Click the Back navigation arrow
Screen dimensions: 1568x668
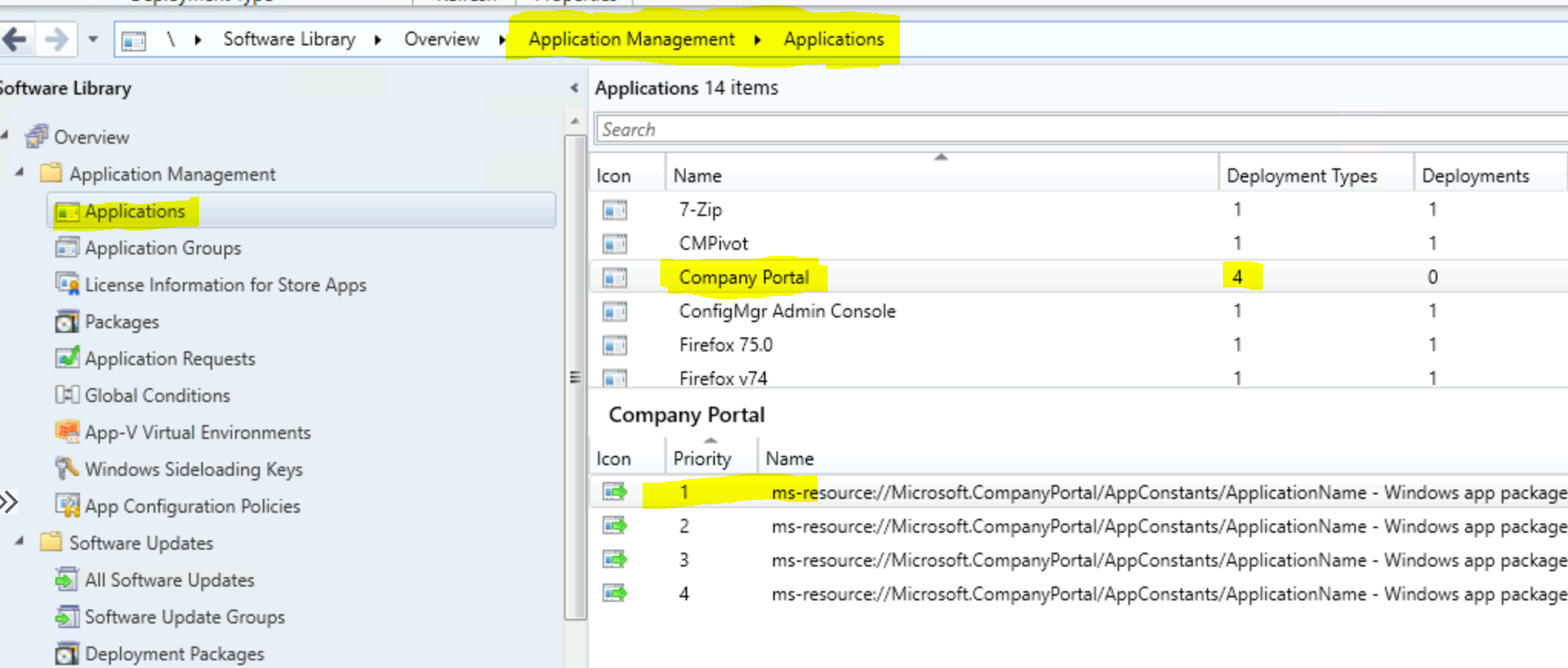click(15, 38)
